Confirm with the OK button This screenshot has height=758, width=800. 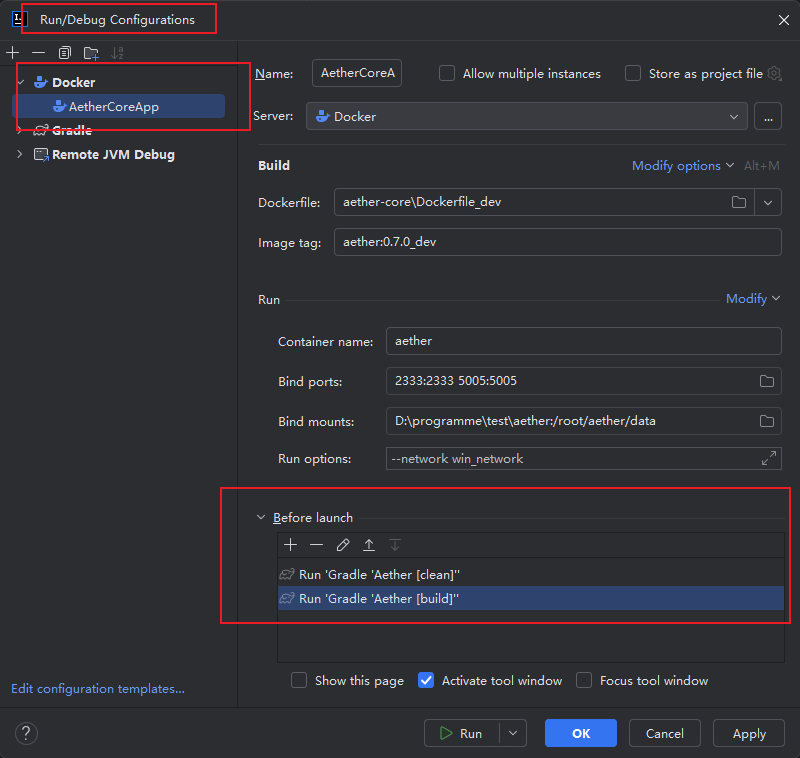tap(581, 734)
